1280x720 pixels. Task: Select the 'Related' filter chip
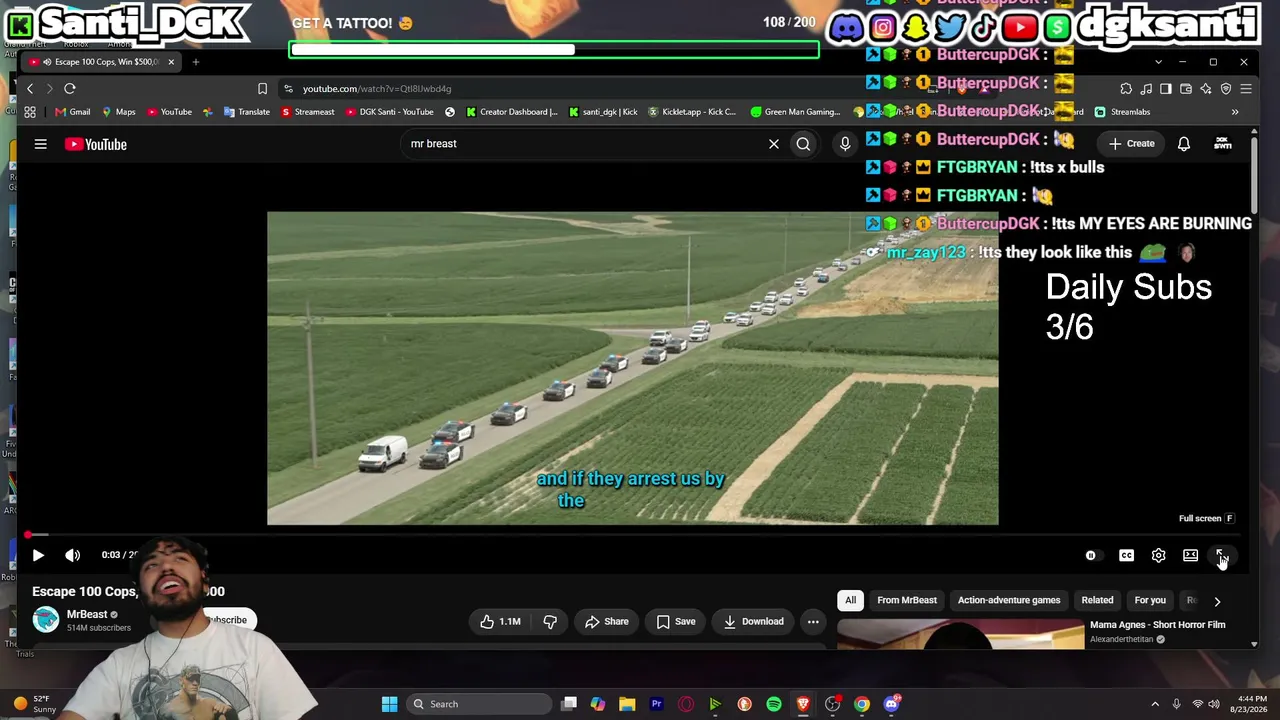(1097, 600)
